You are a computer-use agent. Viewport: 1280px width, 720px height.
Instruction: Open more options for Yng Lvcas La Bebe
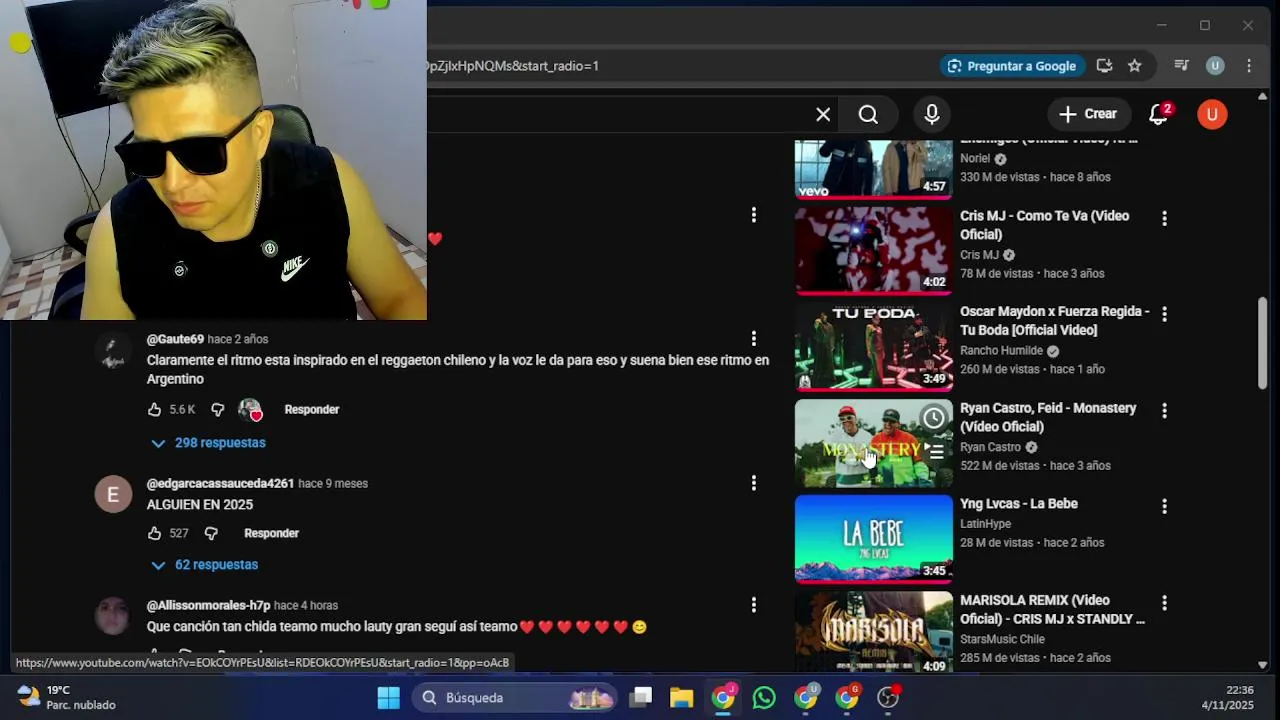pos(1164,507)
